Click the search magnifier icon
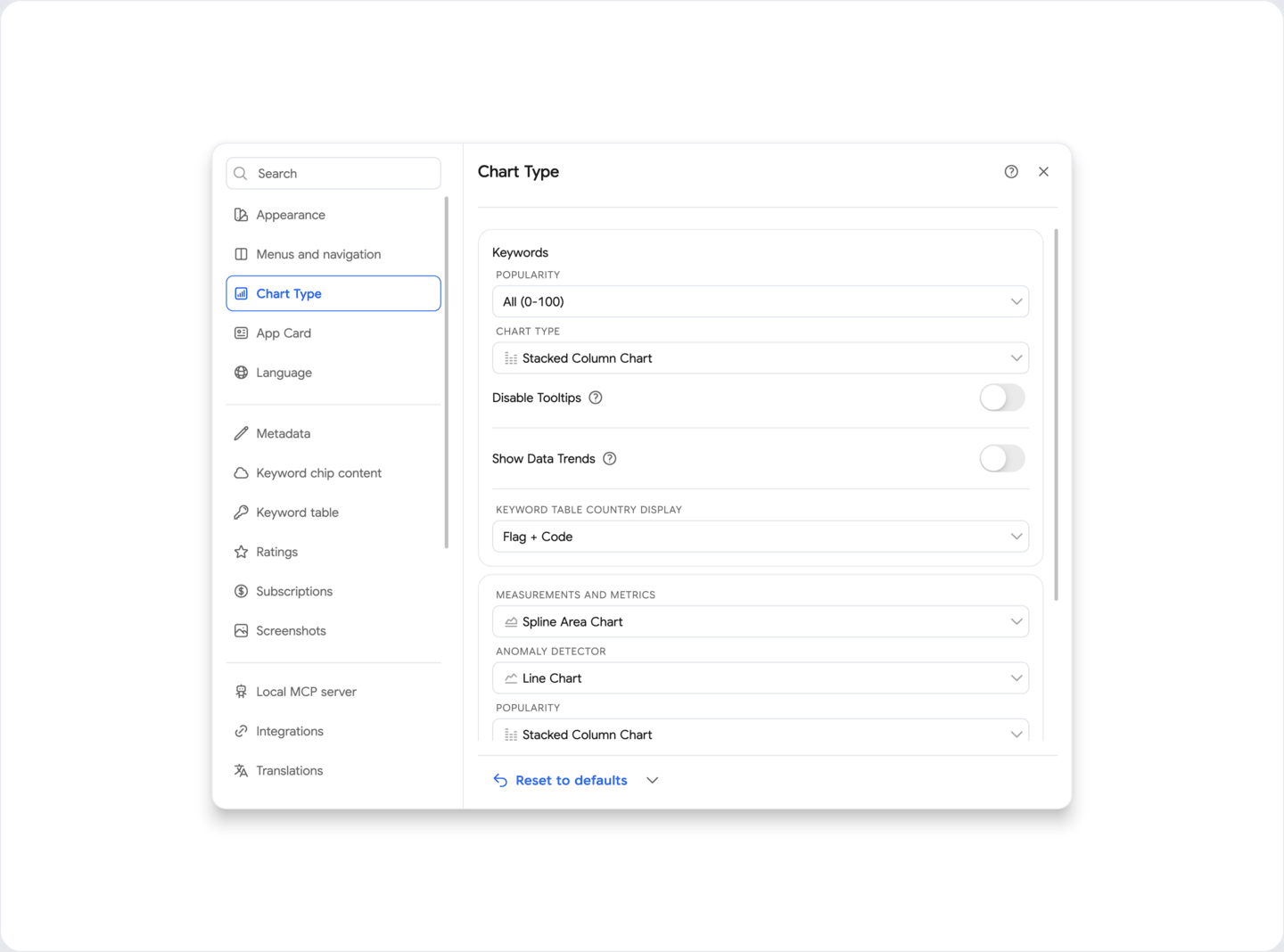1284x952 pixels. [241, 174]
